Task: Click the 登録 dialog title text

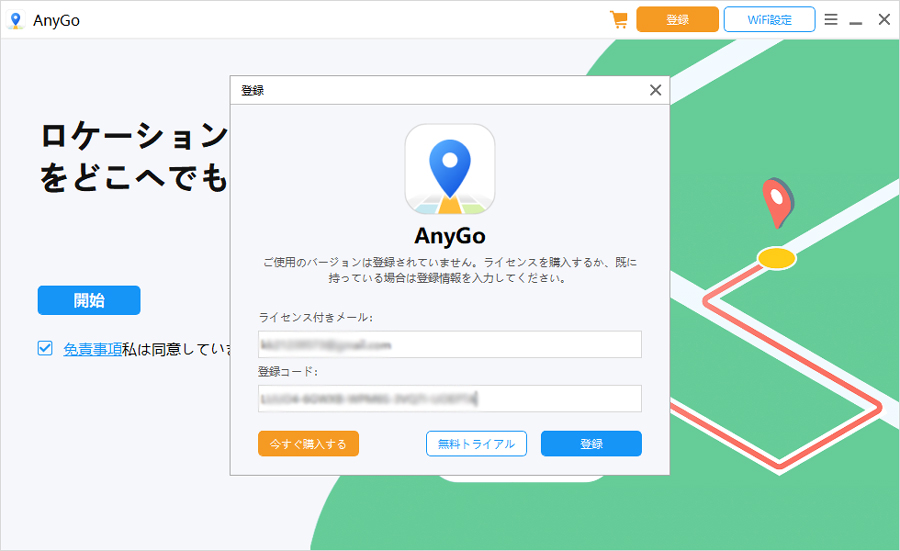Action: [253, 91]
